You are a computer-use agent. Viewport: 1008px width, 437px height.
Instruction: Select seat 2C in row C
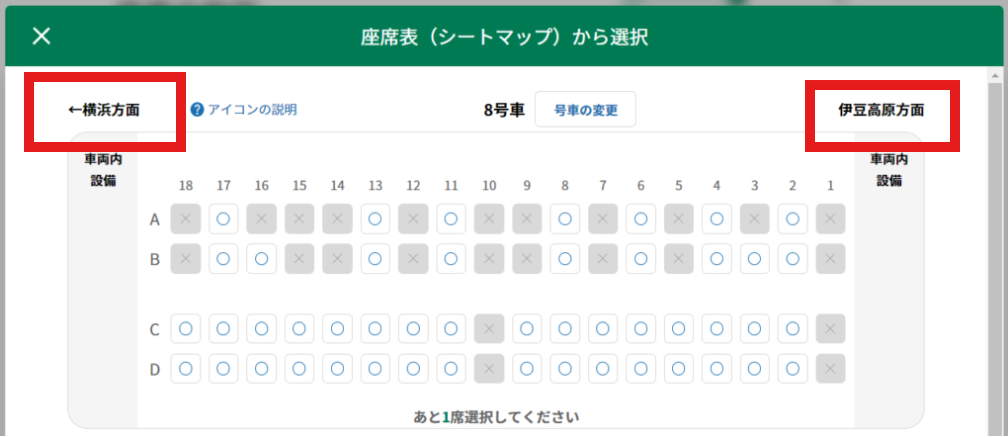[792, 328]
